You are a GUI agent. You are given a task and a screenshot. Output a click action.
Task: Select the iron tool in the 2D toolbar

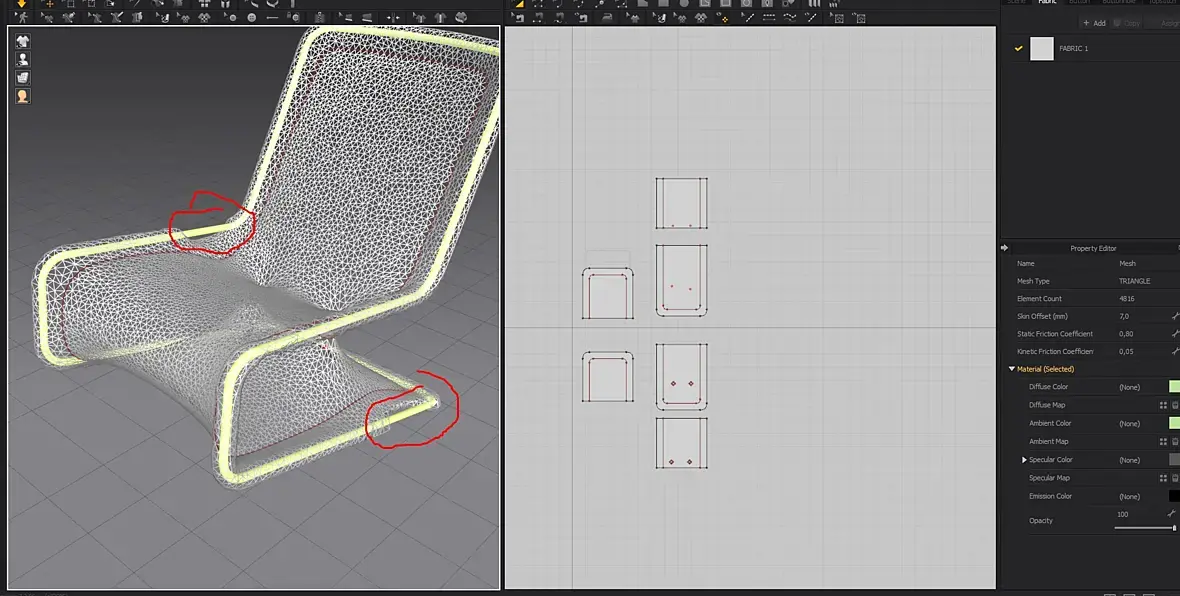coord(607,17)
